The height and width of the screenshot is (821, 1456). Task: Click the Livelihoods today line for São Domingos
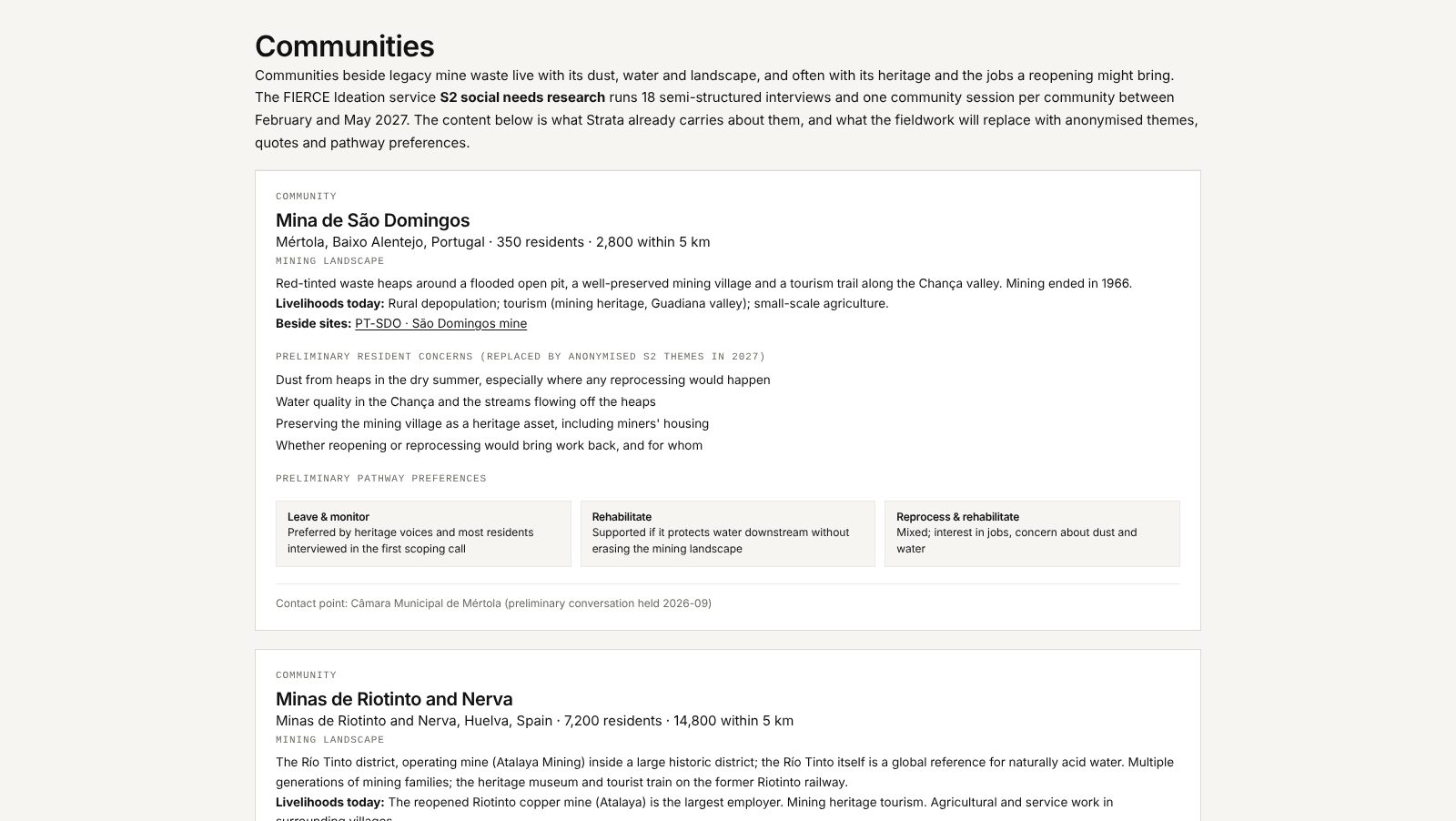click(x=581, y=303)
